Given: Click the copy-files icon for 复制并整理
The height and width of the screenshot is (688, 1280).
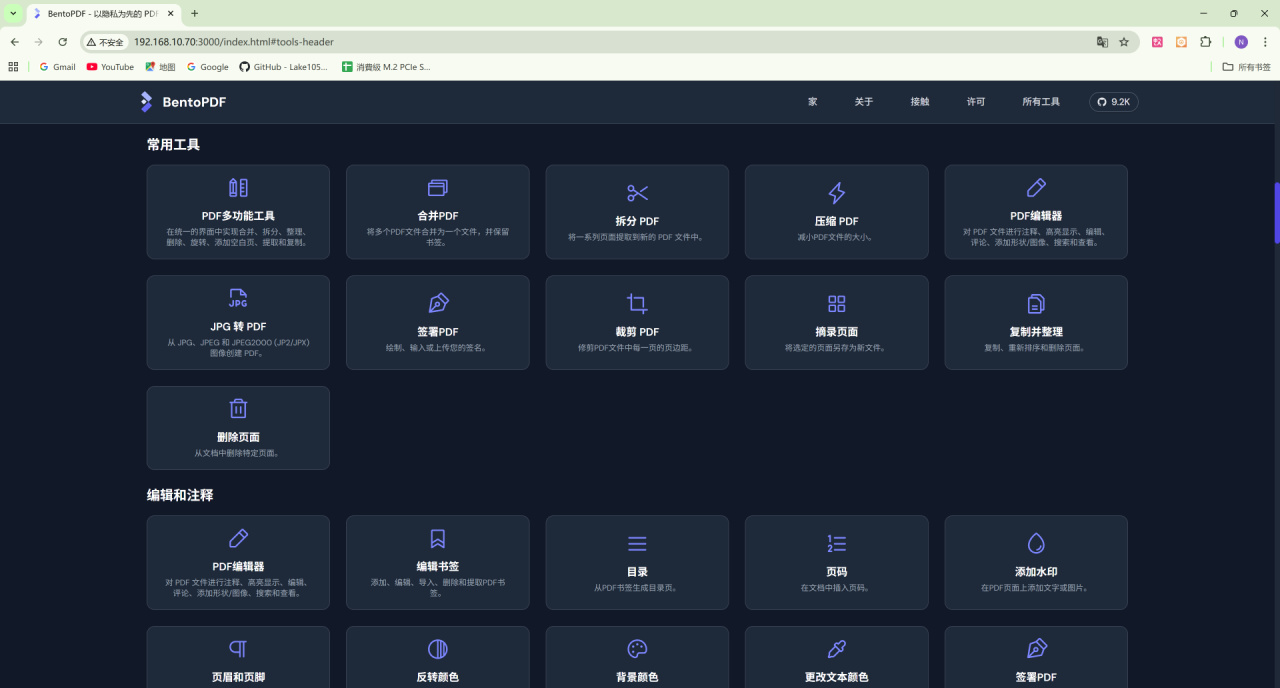Looking at the screenshot, I should coord(1036,304).
